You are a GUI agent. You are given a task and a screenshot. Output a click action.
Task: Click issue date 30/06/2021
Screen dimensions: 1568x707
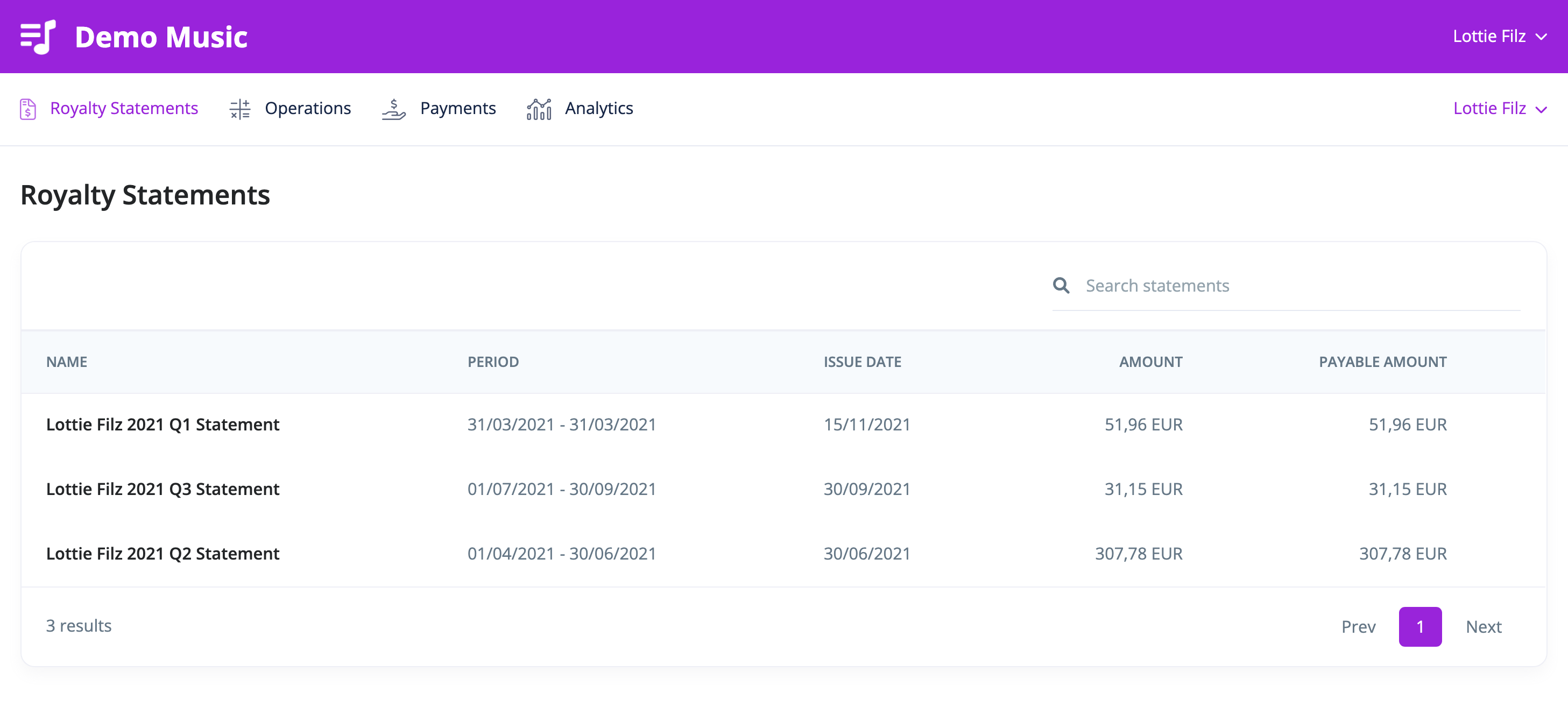pyautogui.click(x=866, y=553)
